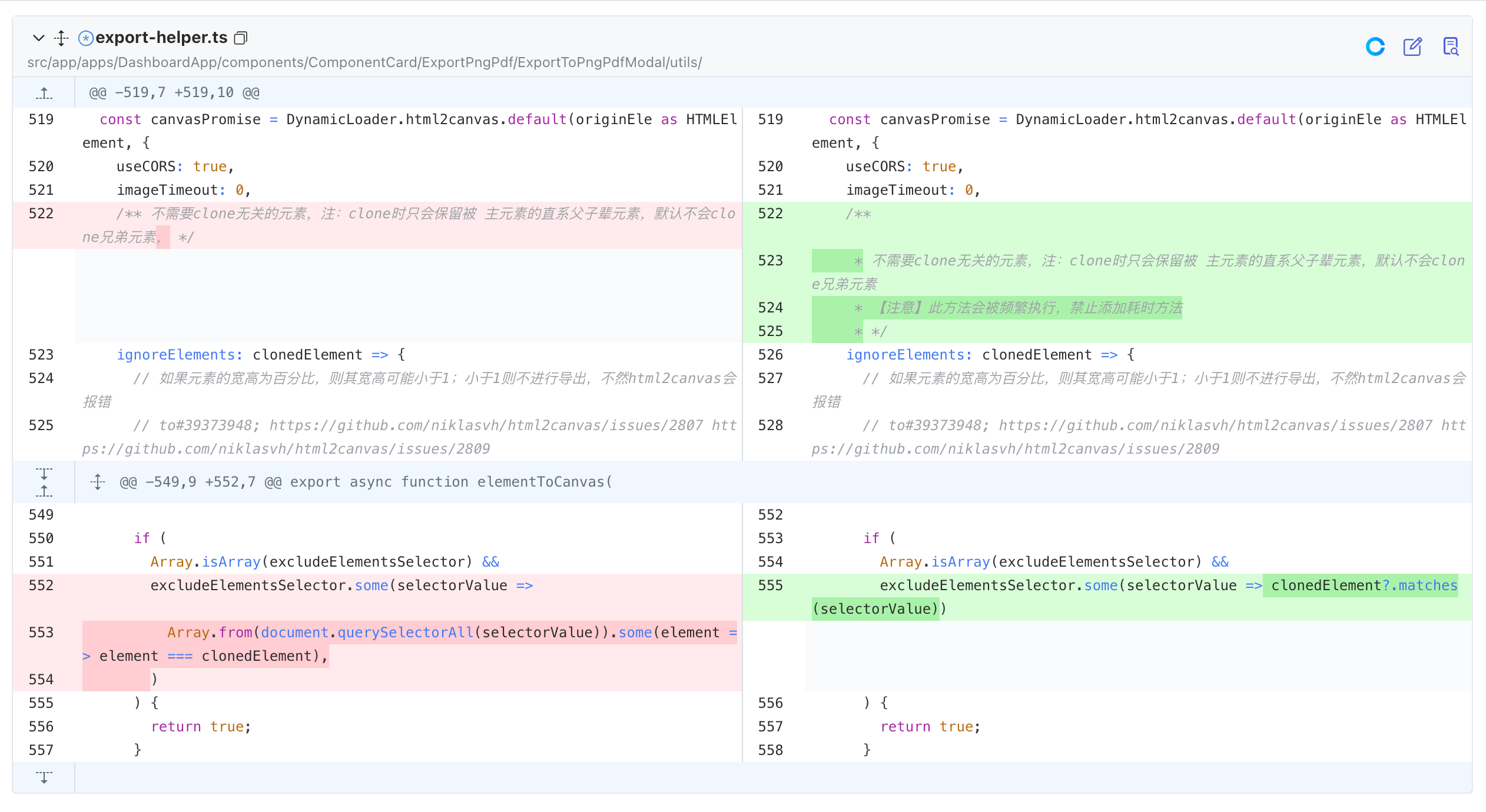The image size is (1486, 812).
Task: Click the blue refresh icon in the header
Action: point(1375,46)
